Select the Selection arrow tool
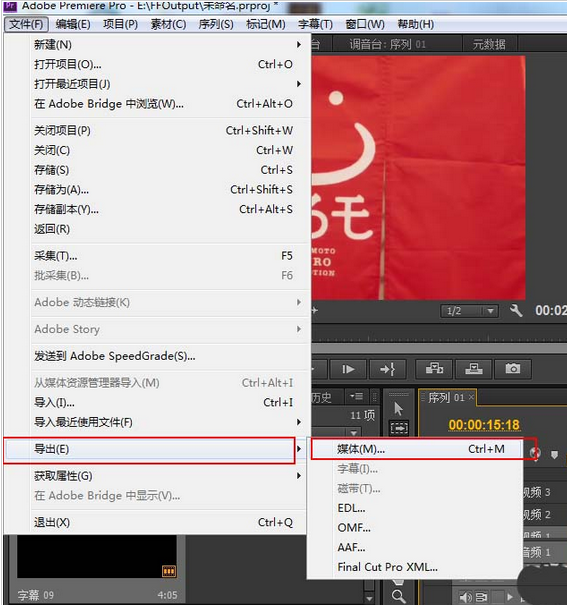 coord(398,409)
